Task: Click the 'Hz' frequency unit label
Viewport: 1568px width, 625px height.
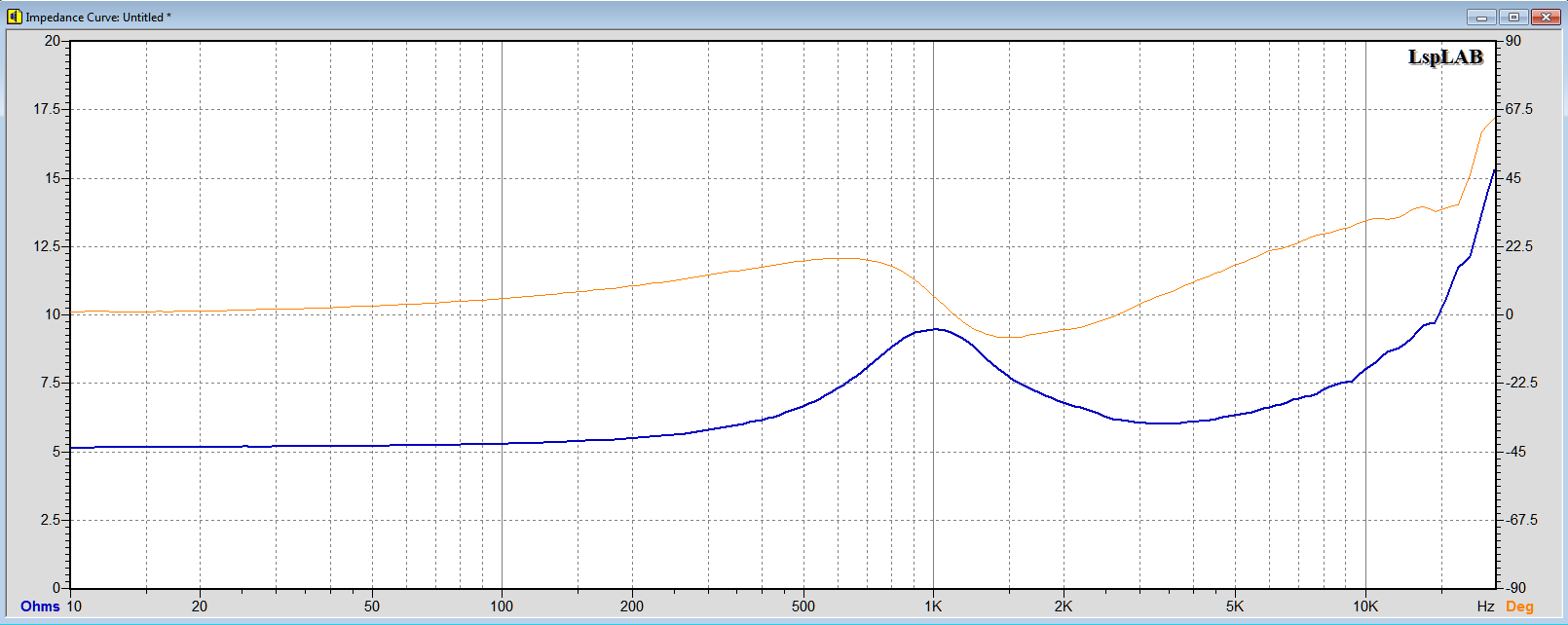Action: [x=1485, y=607]
